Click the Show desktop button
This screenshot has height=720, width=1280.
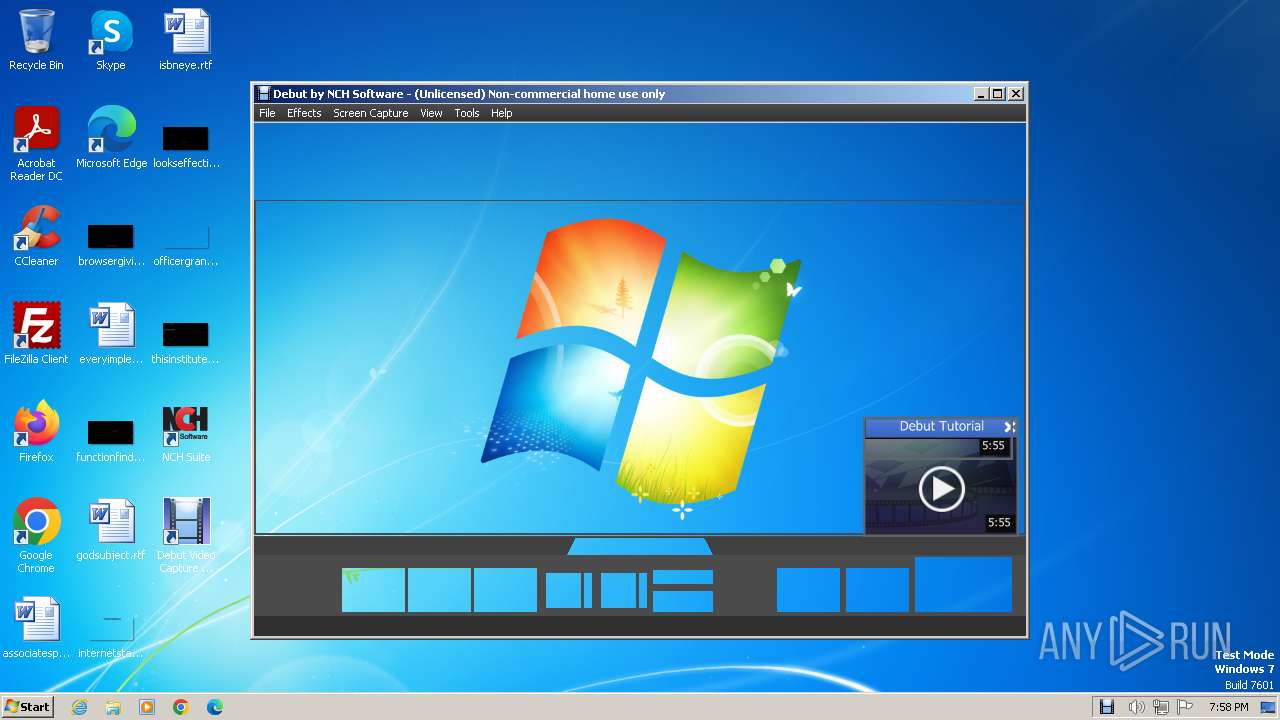[1268, 707]
